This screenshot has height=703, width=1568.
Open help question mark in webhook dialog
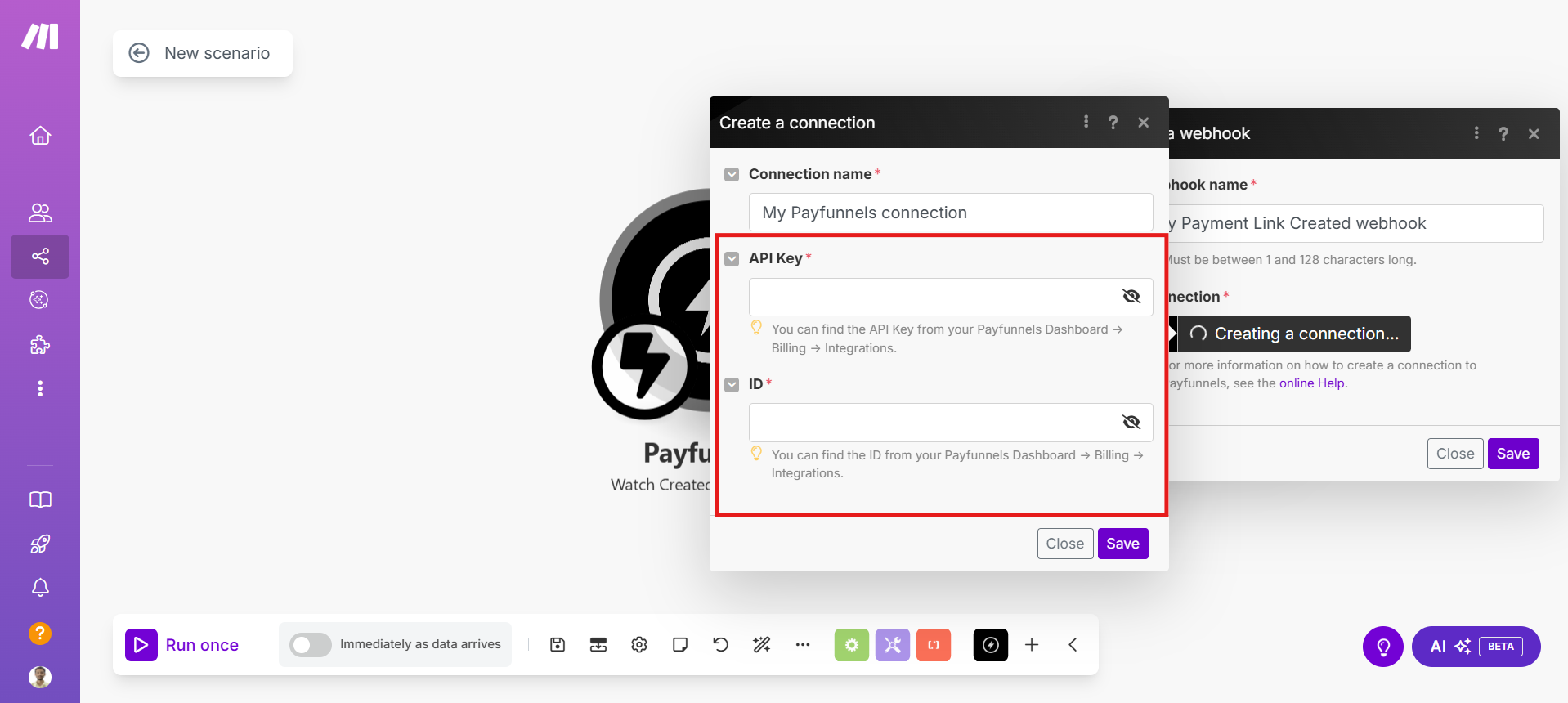pos(1503,133)
